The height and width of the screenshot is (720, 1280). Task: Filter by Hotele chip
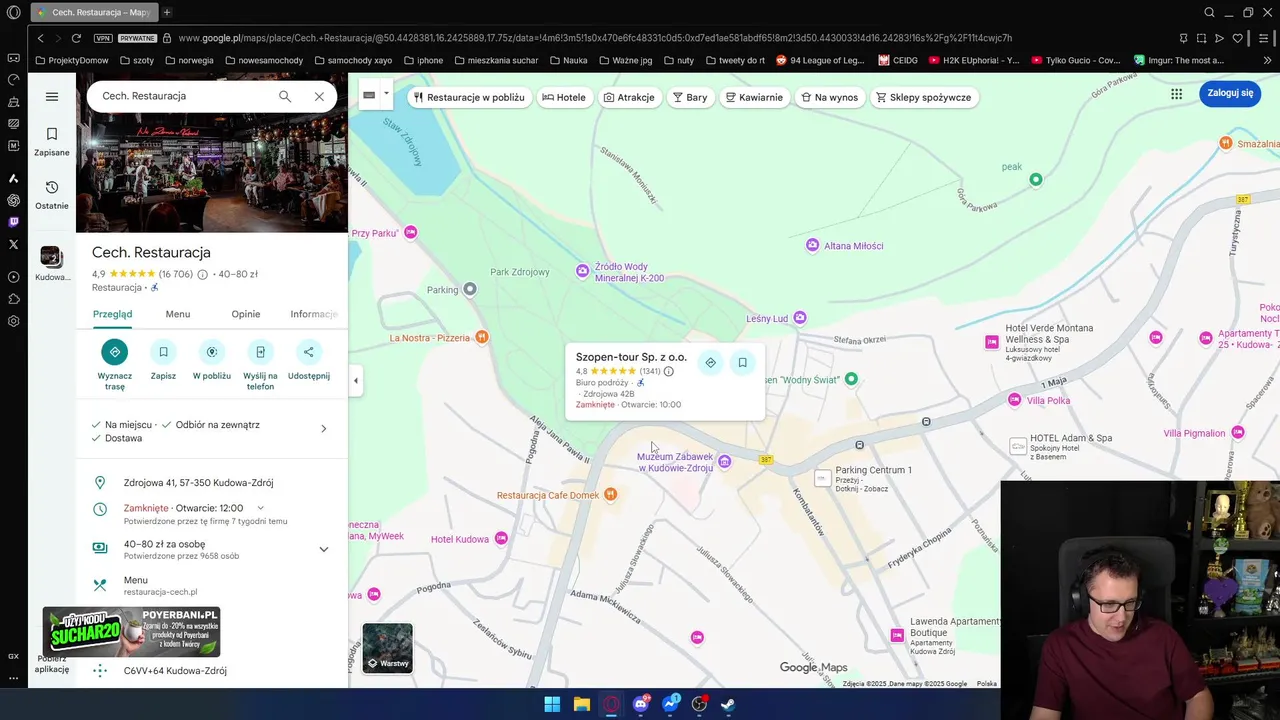[564, 97]
